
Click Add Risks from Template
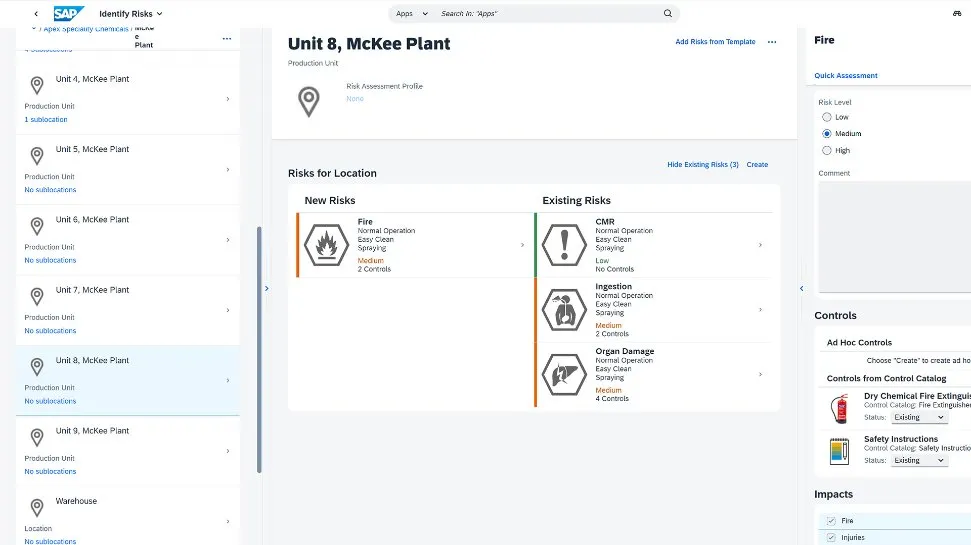(715, 42)
